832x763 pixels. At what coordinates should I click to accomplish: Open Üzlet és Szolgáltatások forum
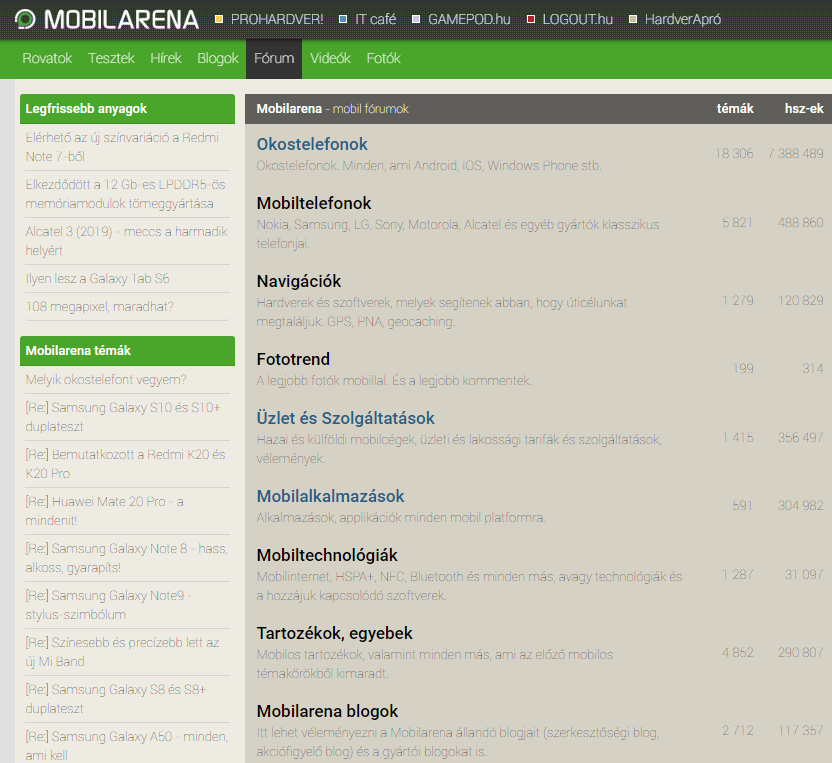click(345, 418)
